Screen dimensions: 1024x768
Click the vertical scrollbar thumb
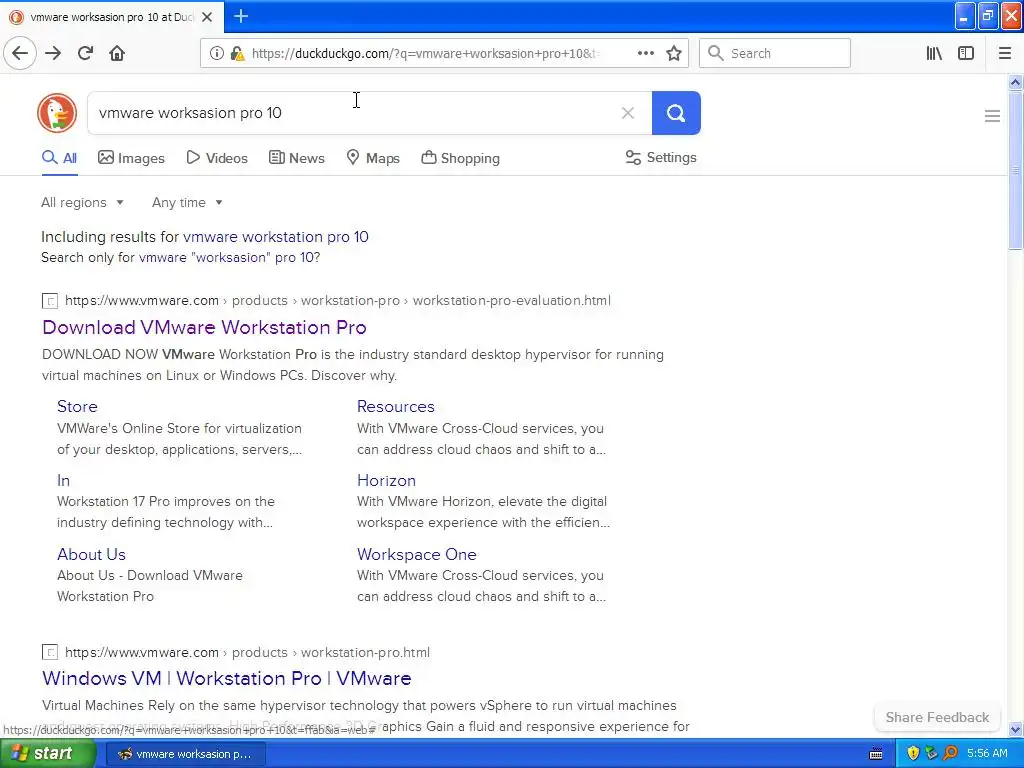pos(1015,170)
